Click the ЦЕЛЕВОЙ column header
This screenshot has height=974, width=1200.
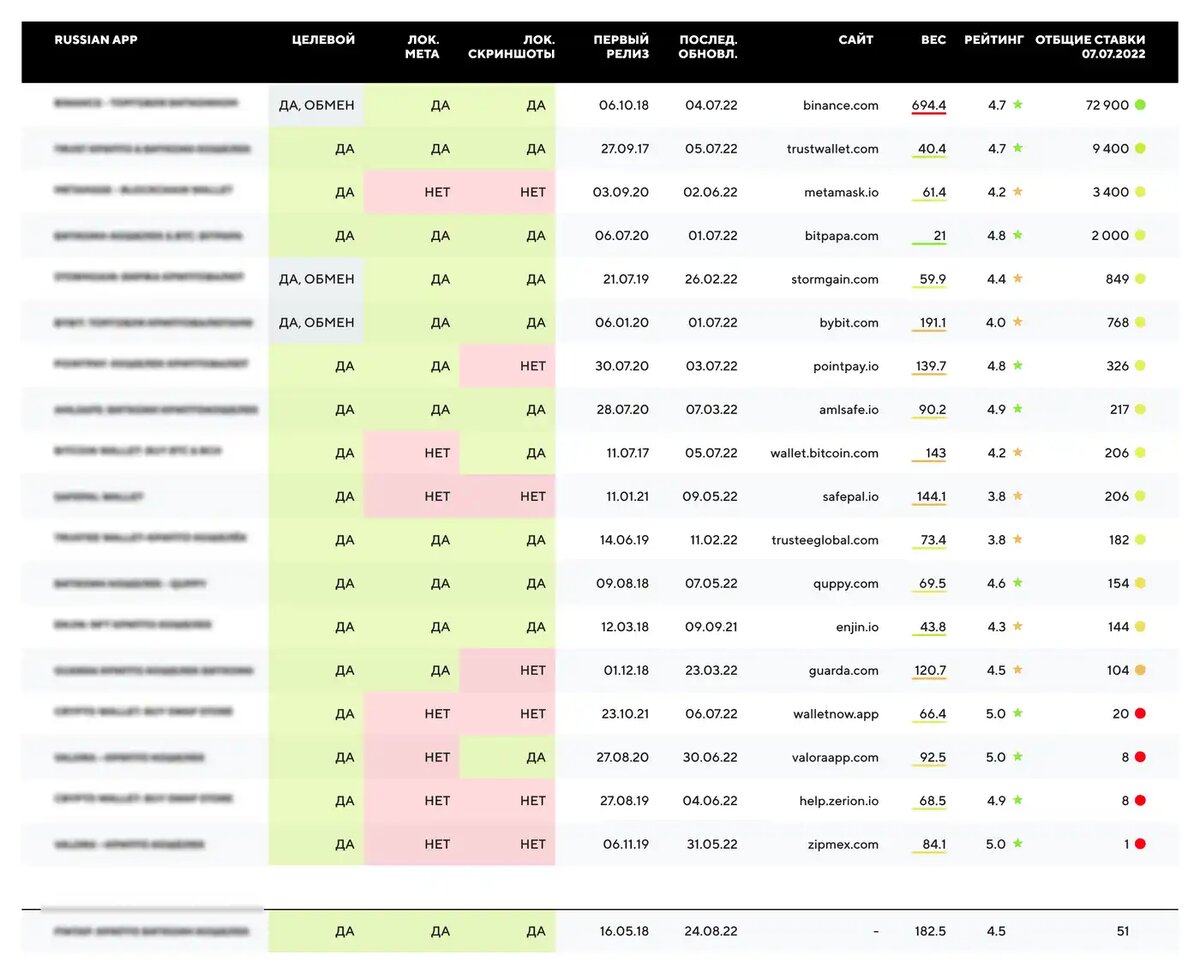(323, 40)
